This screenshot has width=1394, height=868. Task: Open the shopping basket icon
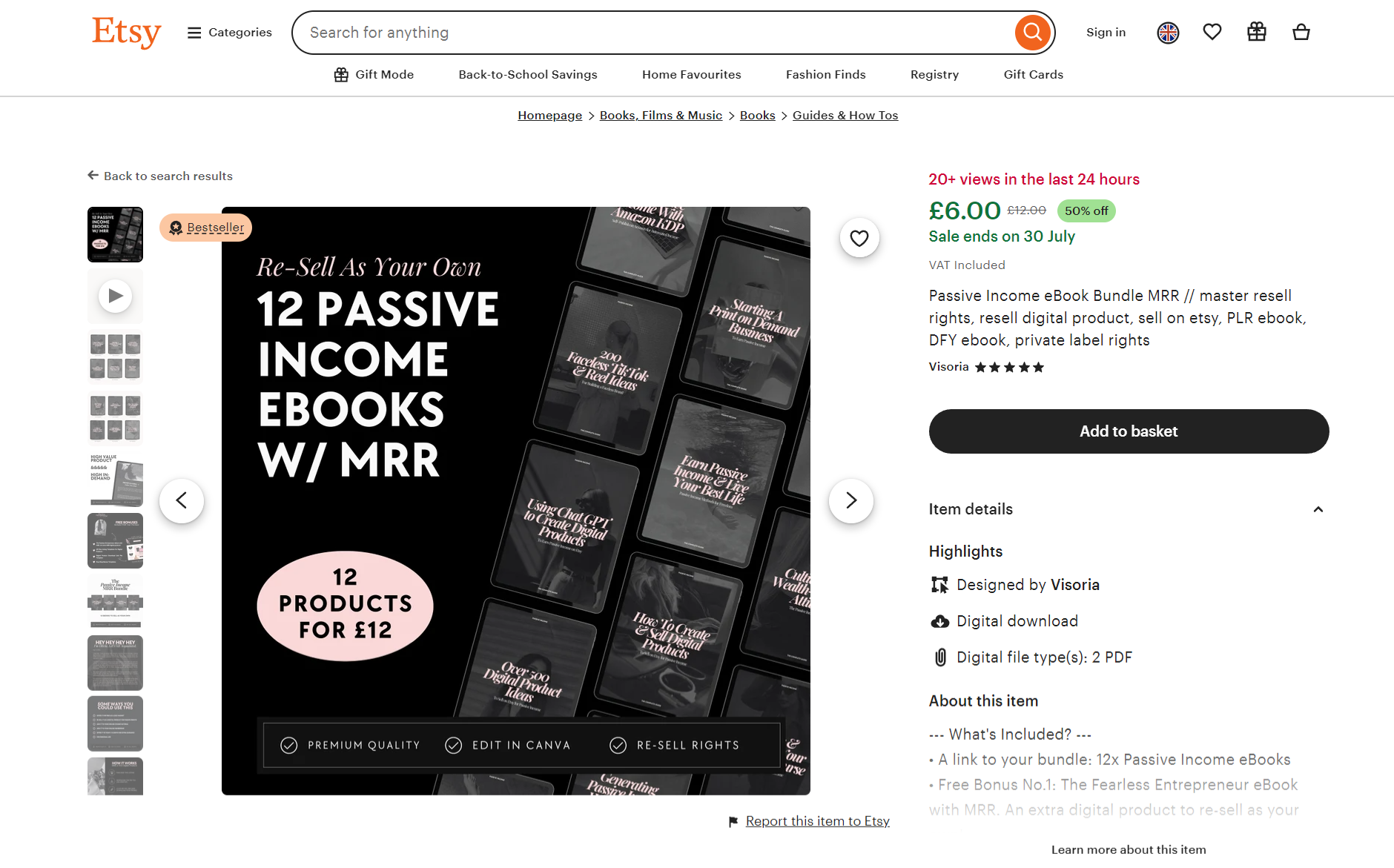1301,31
